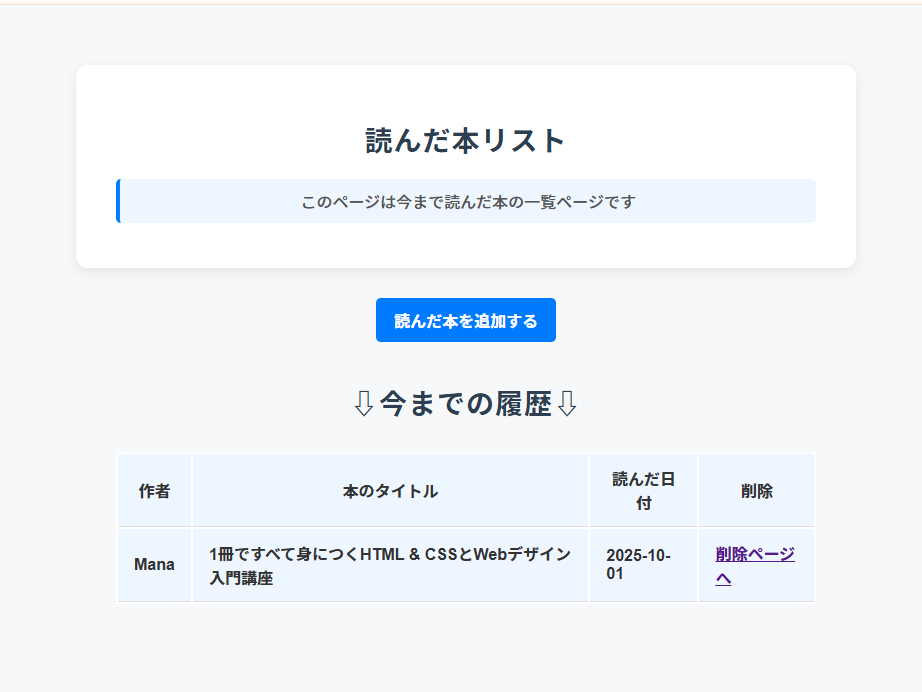Click the 本のタイトル column header
922x692 pixels.
pos(390,491)
